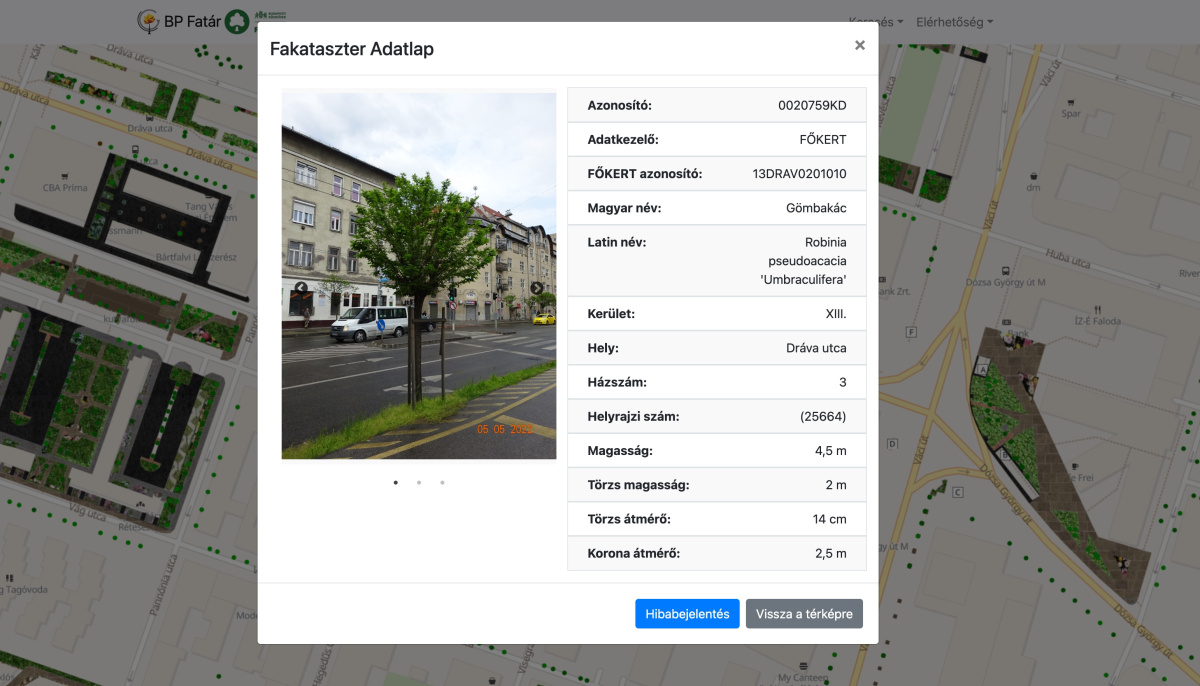This screenshot has height=686, width=1200.
Task: Expand the Elérhetőség dropdown menu
Action: (x=955, y=21)
